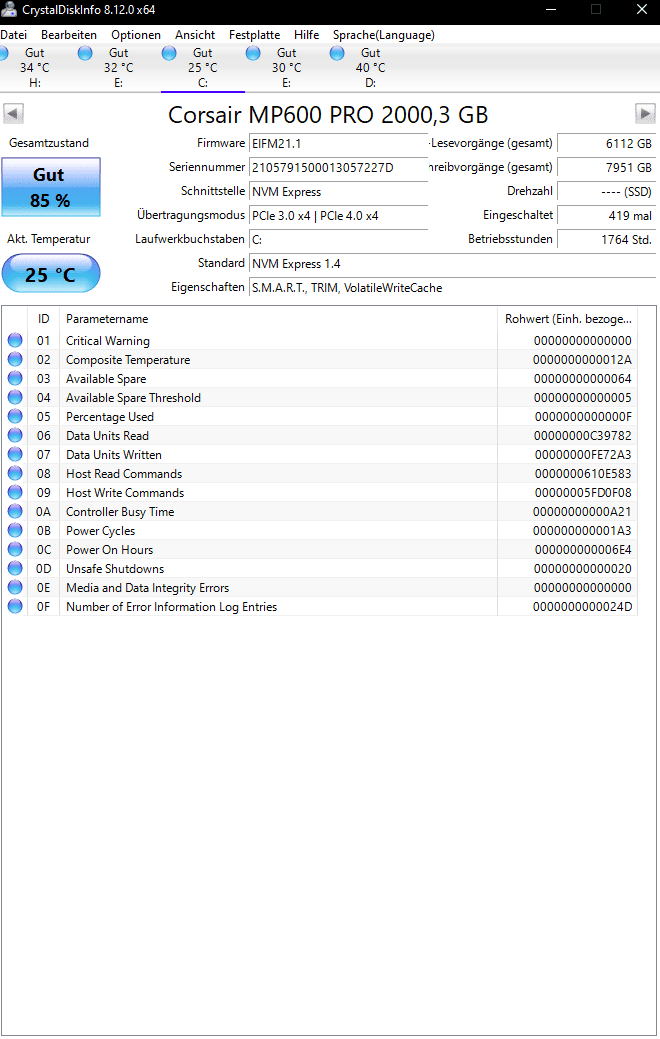The image size is (660, 1039).
Task: Open the Ansicht menu
Action: [195, 35]
